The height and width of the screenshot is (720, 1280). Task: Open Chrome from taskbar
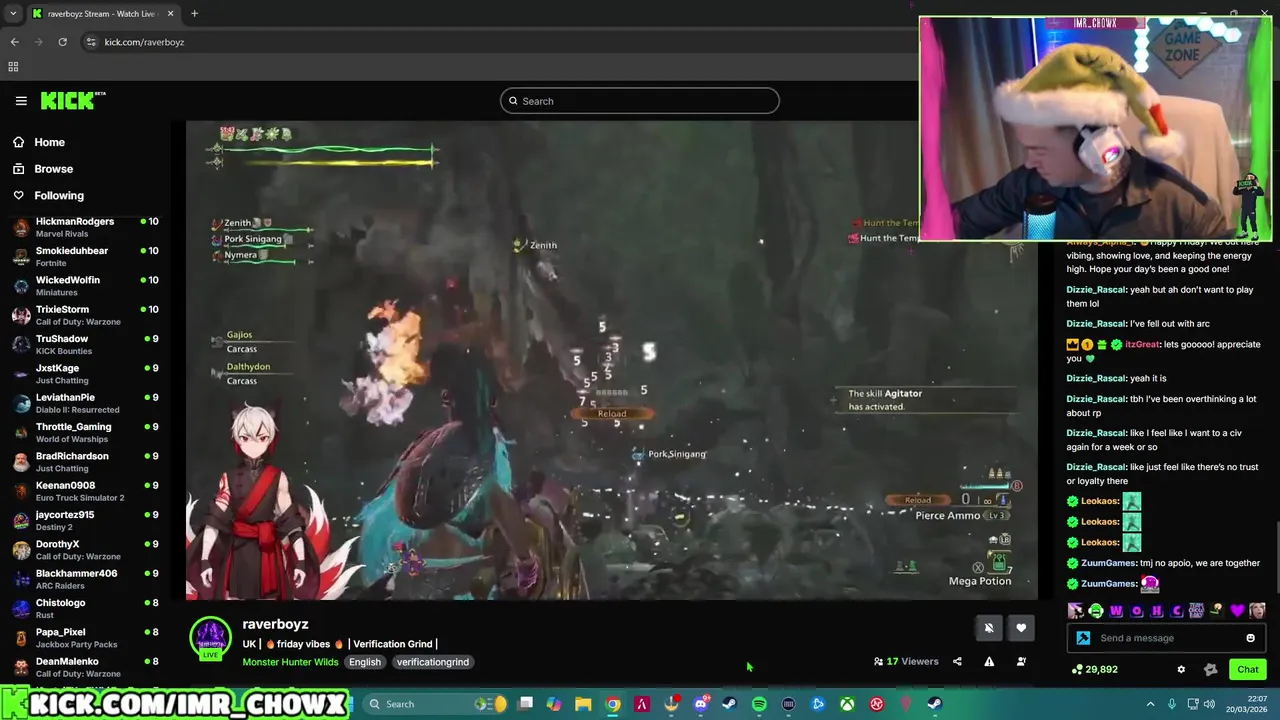tap(613, 704)
